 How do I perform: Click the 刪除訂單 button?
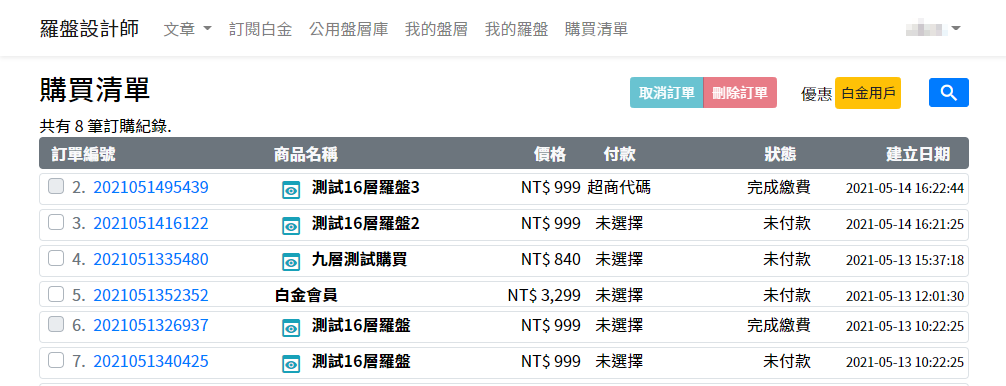pos(740,92)
